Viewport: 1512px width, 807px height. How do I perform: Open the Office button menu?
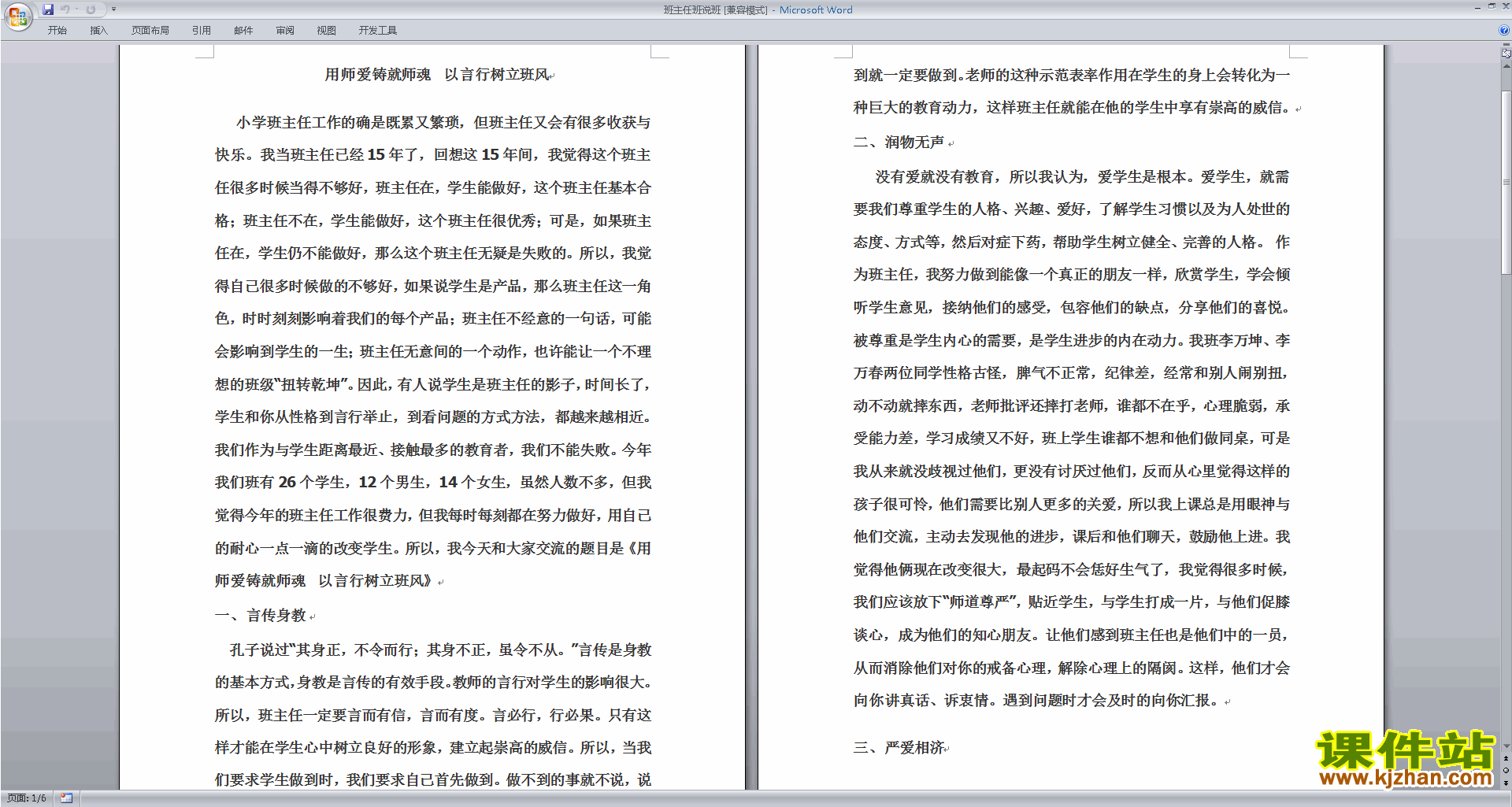point(17,17)
